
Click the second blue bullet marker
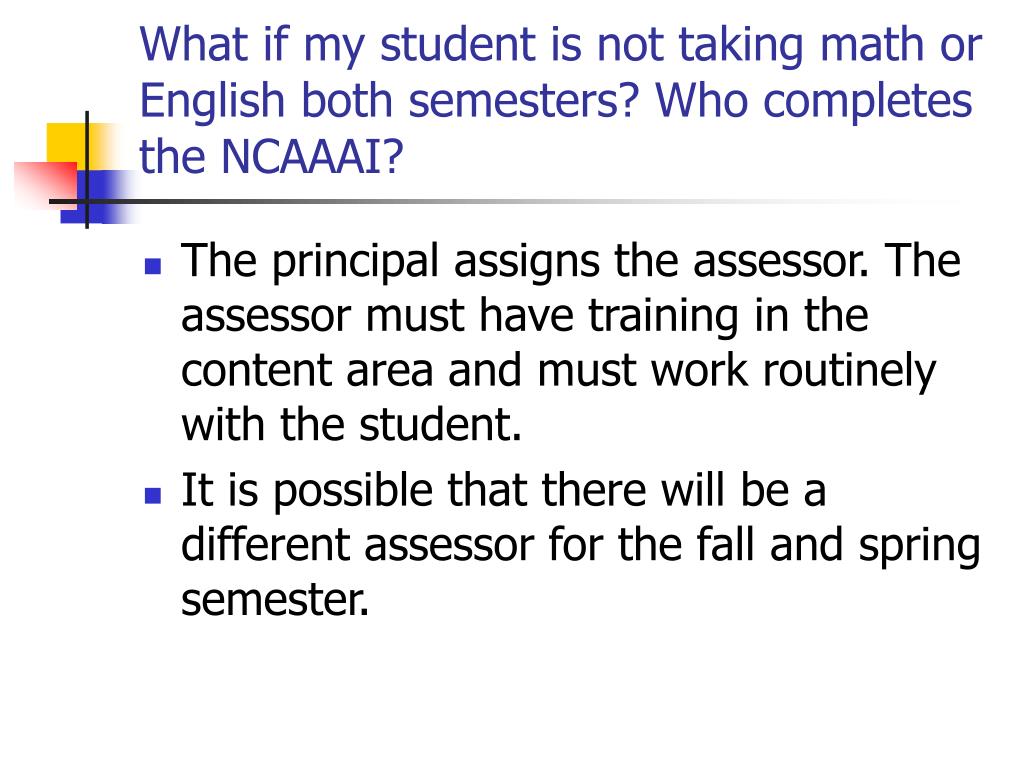[x=153, y=495]
